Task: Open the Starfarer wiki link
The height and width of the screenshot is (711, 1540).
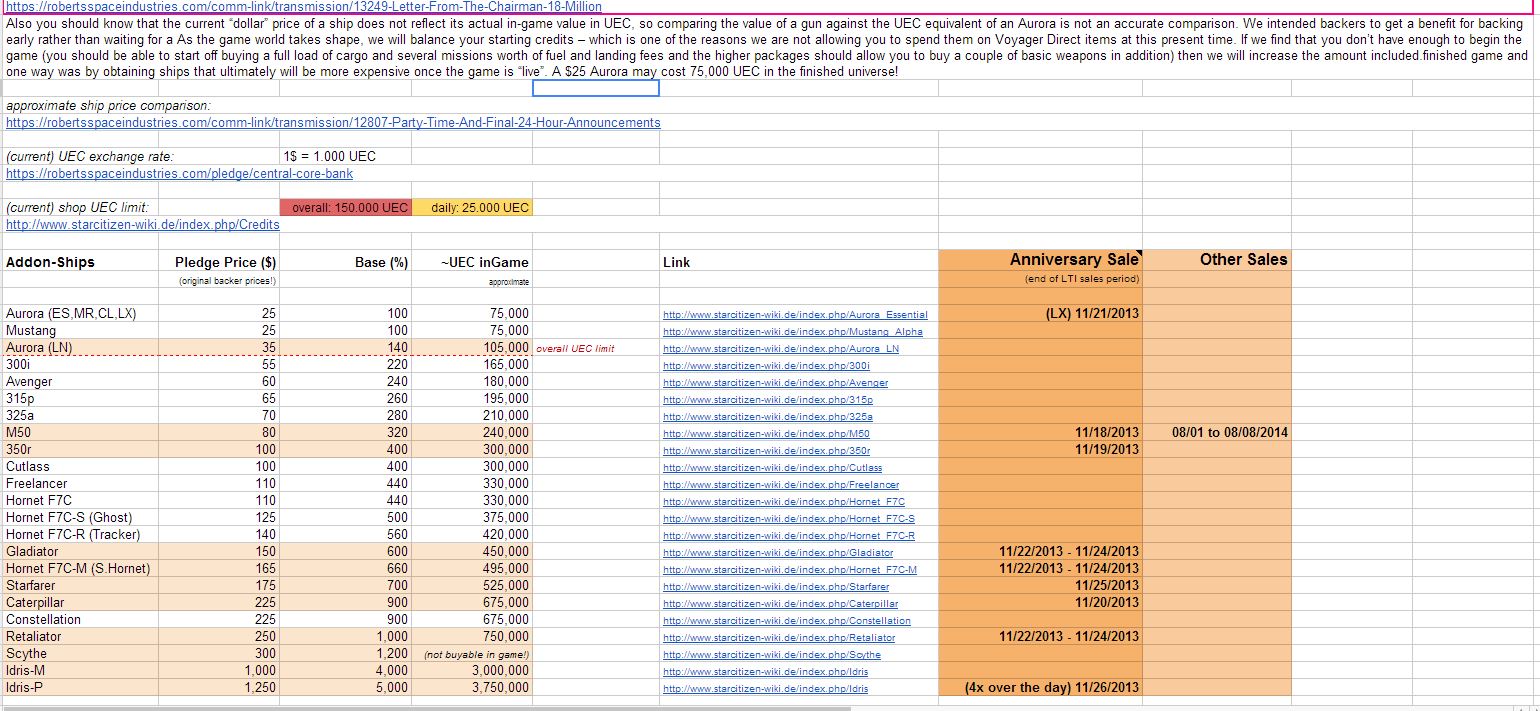Action: (776, 586)
